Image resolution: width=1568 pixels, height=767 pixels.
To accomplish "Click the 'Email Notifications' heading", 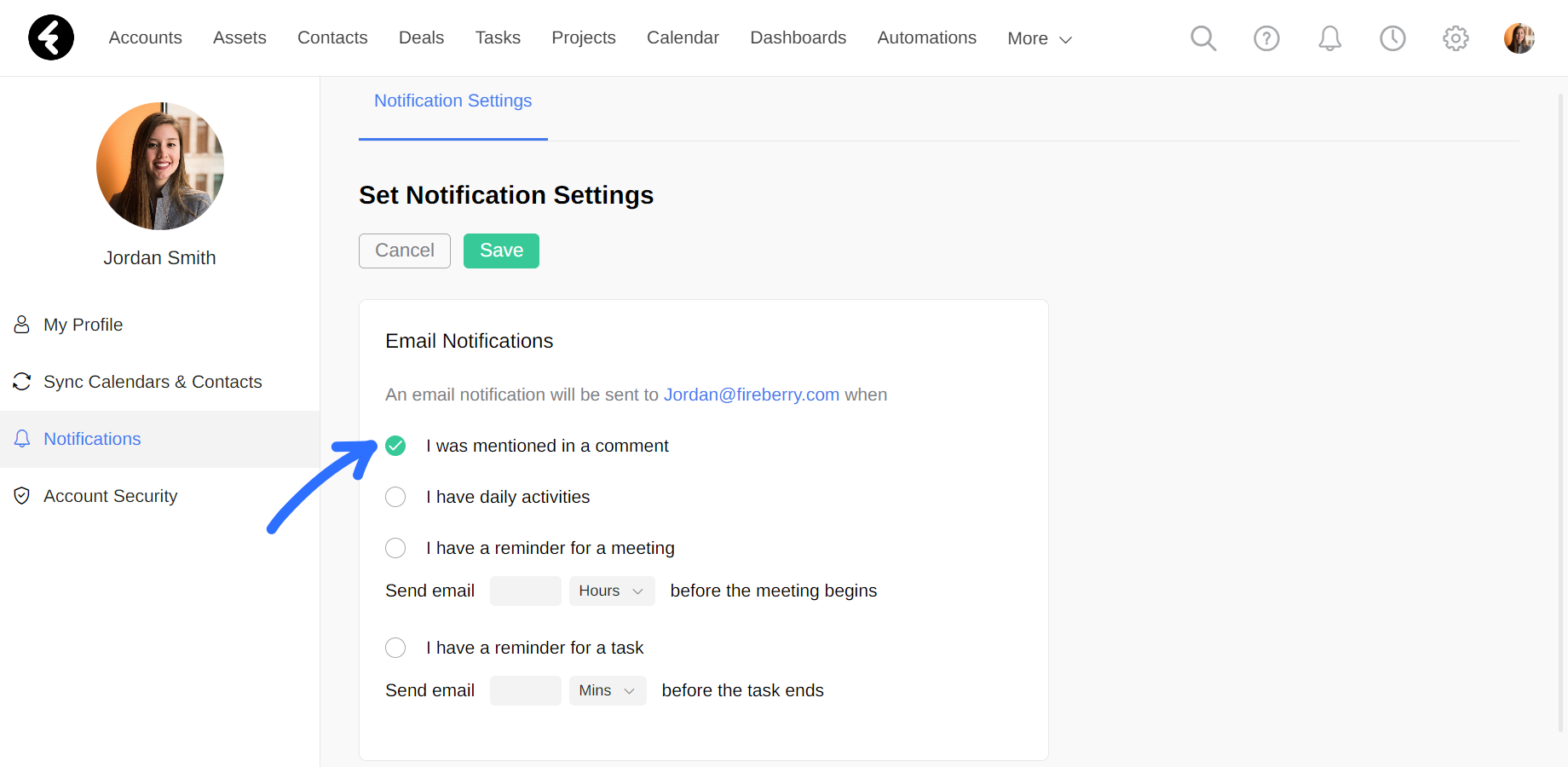I will point(470,341).
